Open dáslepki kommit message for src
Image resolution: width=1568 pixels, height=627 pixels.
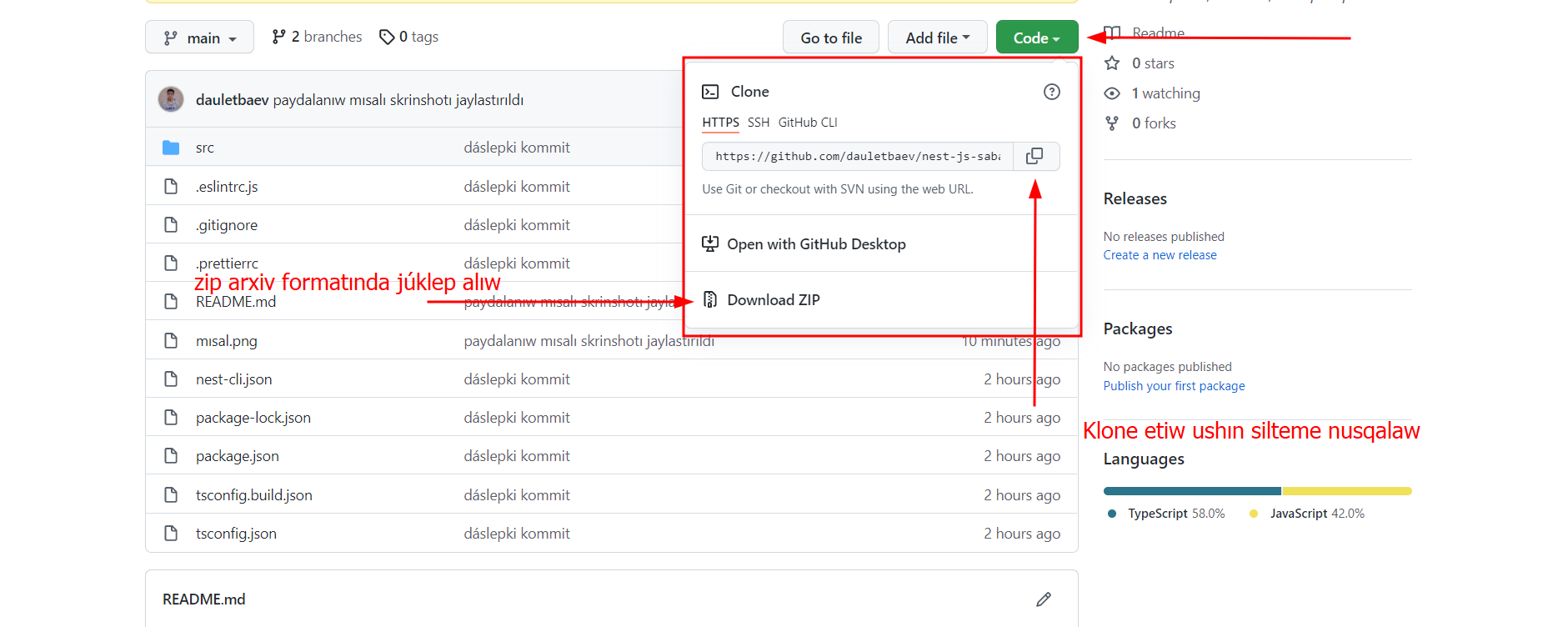(517, 148)
